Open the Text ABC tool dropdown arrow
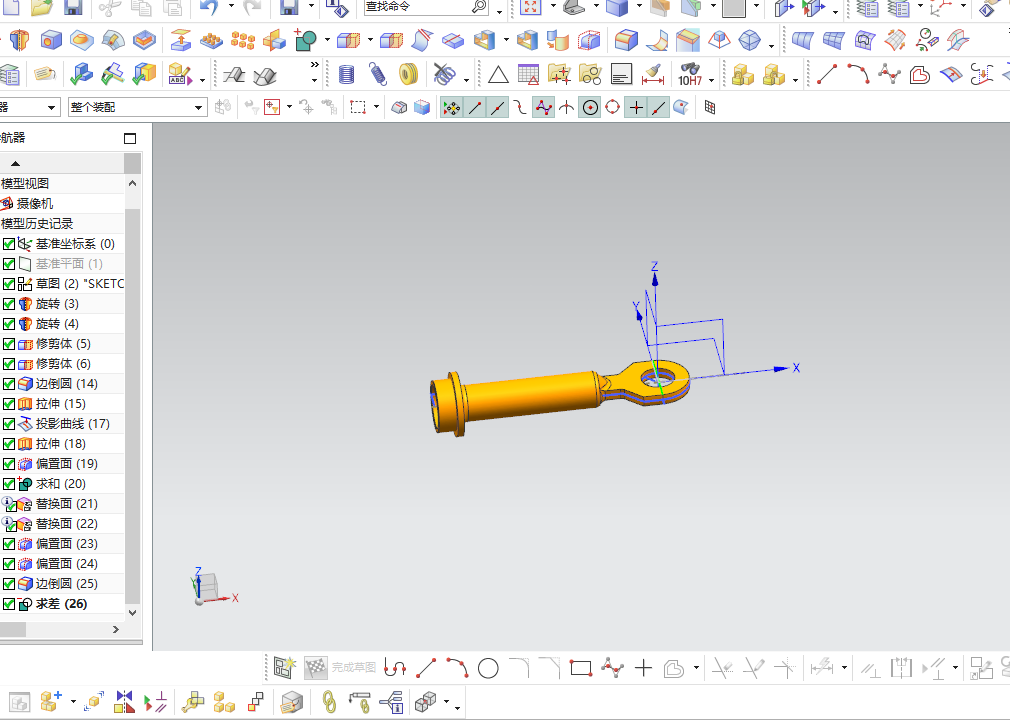The image size is (1010, 721). [202, 80]
